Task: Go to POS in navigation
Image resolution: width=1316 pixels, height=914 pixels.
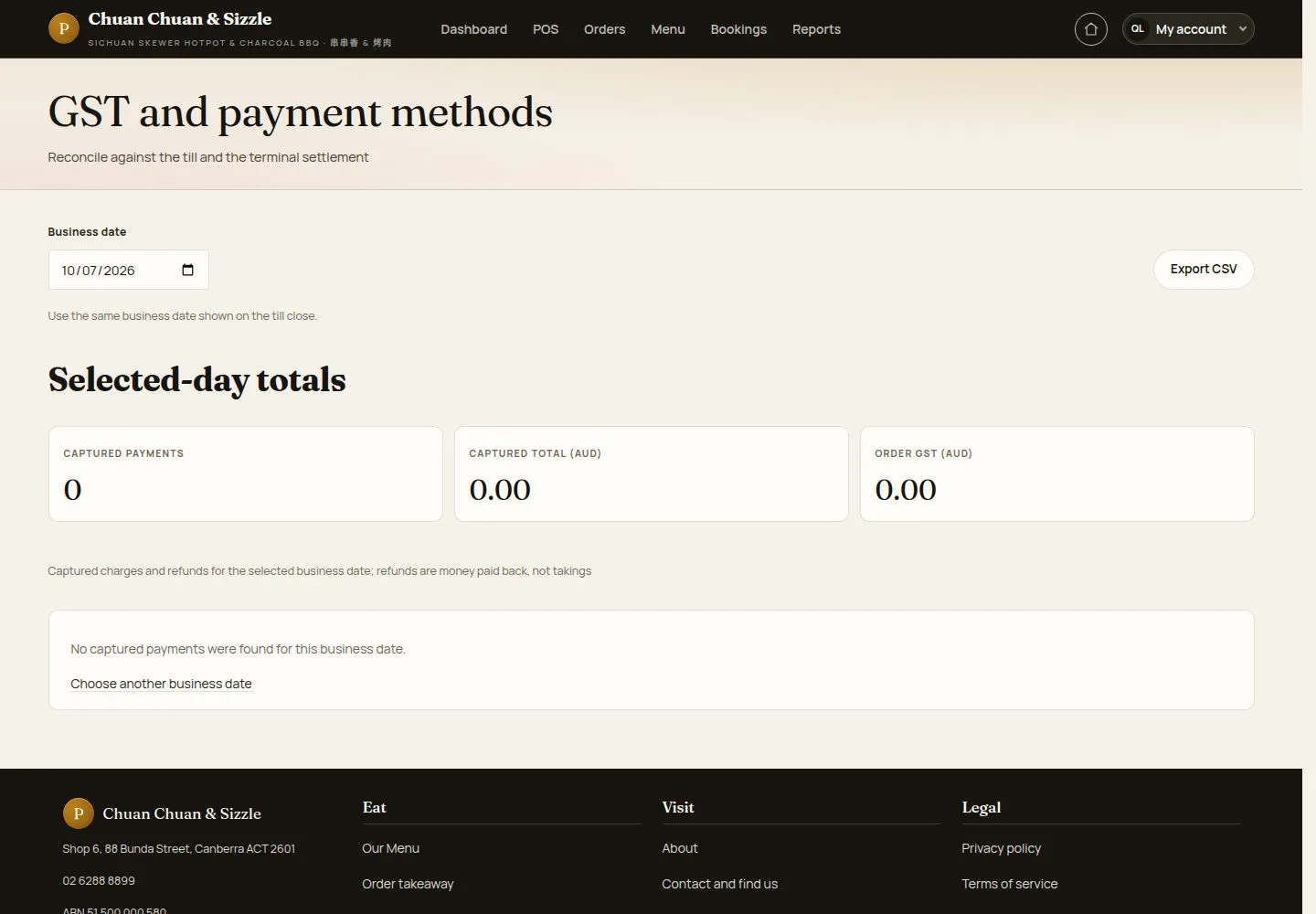Action: (546, 29)
